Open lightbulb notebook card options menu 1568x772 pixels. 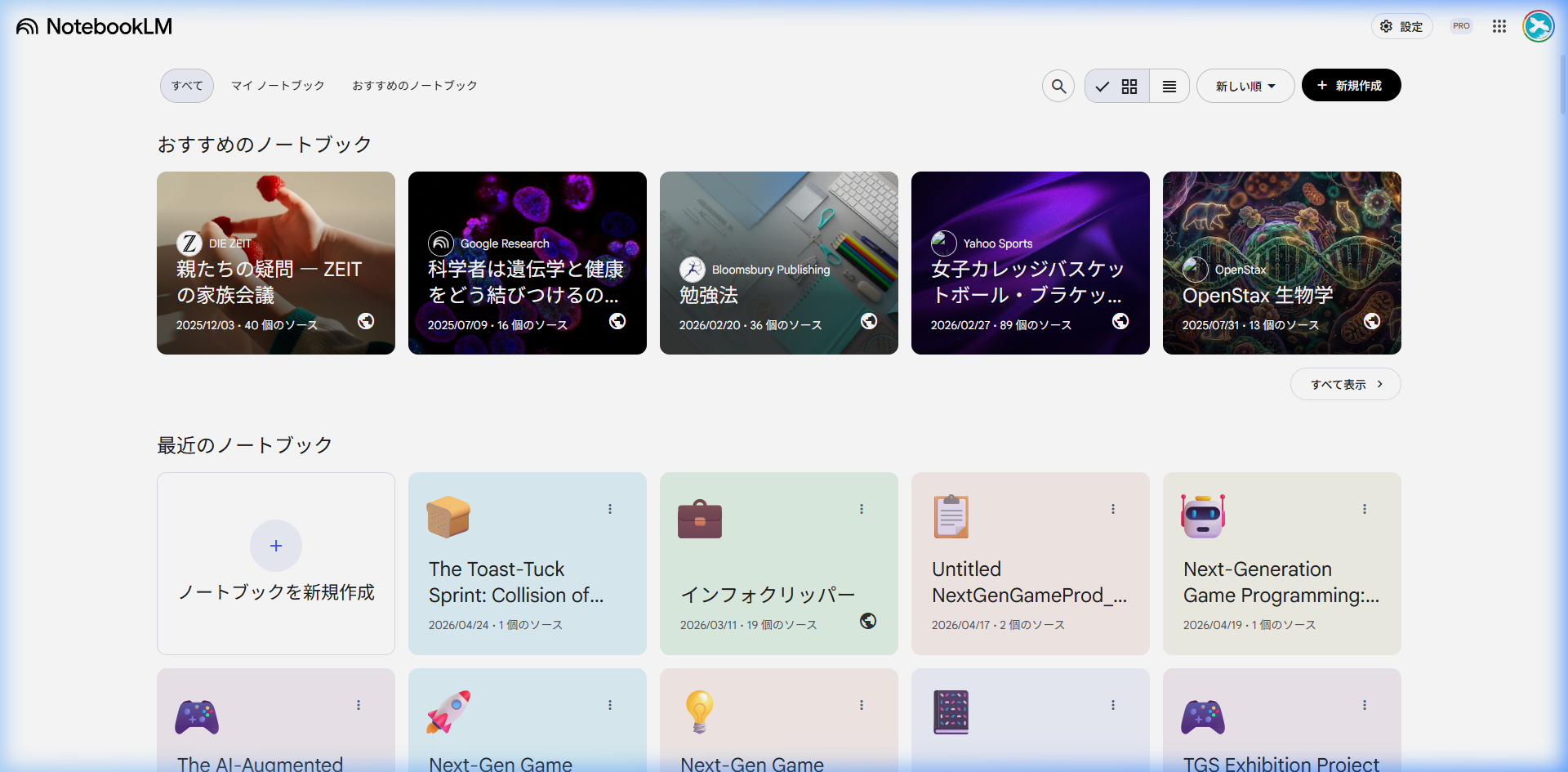coord(862,705)
